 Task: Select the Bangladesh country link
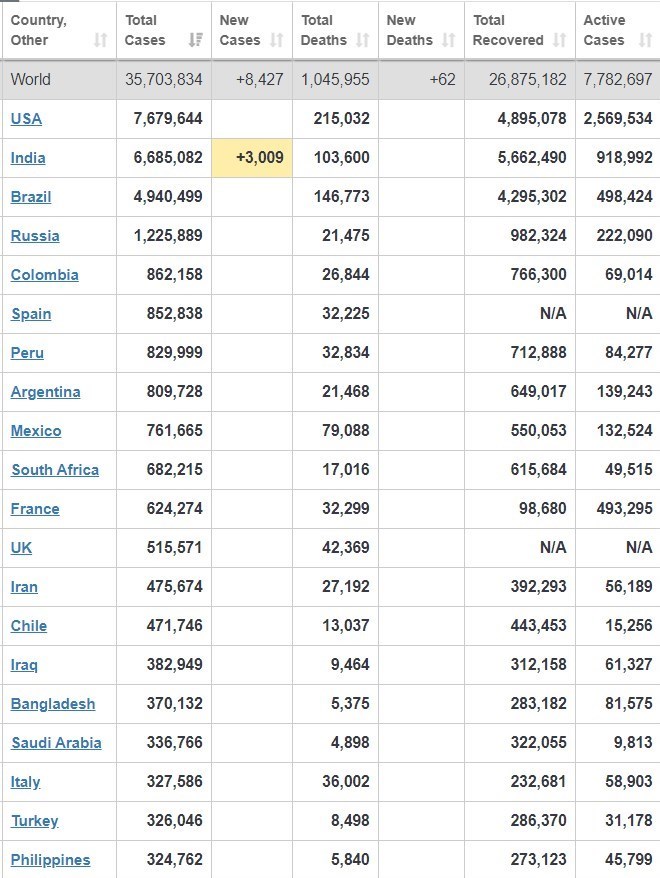[53, 704]
